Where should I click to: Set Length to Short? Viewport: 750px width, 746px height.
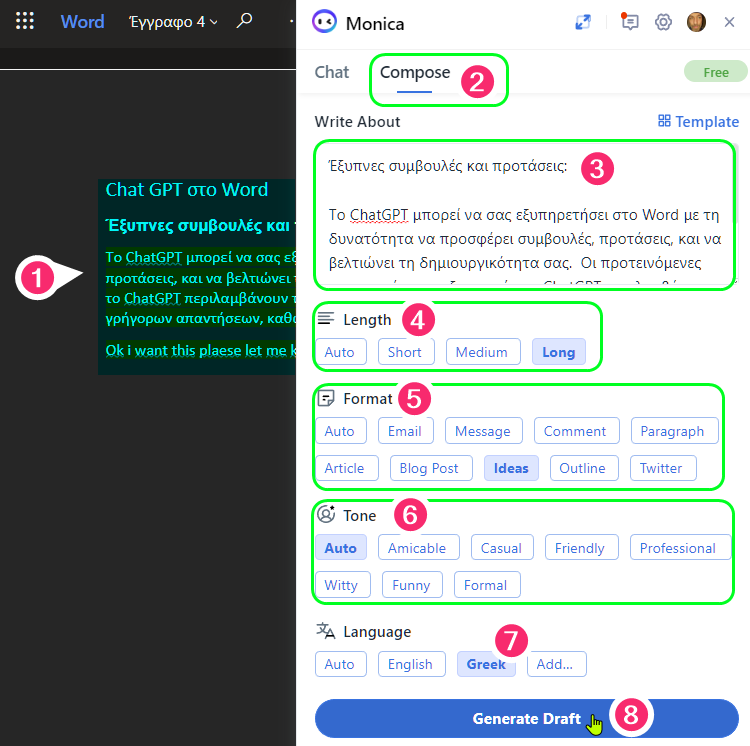(405, 352)
